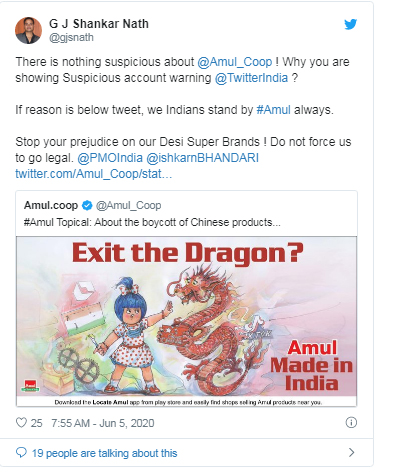Click small Amul logo in cartoon corner
Screen dimensions: 398x473
(x=31, y=385)
